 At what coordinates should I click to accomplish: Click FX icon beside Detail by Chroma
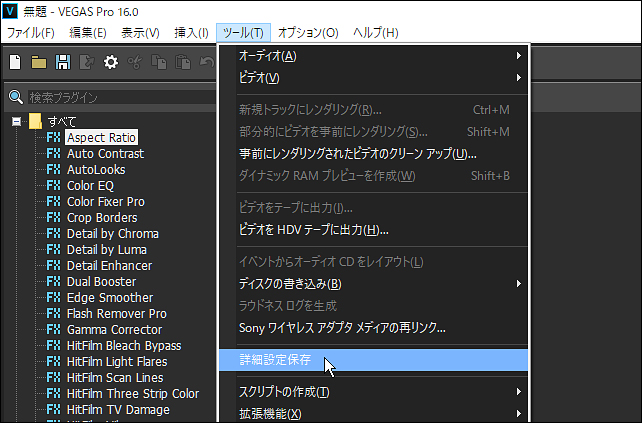(54, 233)
